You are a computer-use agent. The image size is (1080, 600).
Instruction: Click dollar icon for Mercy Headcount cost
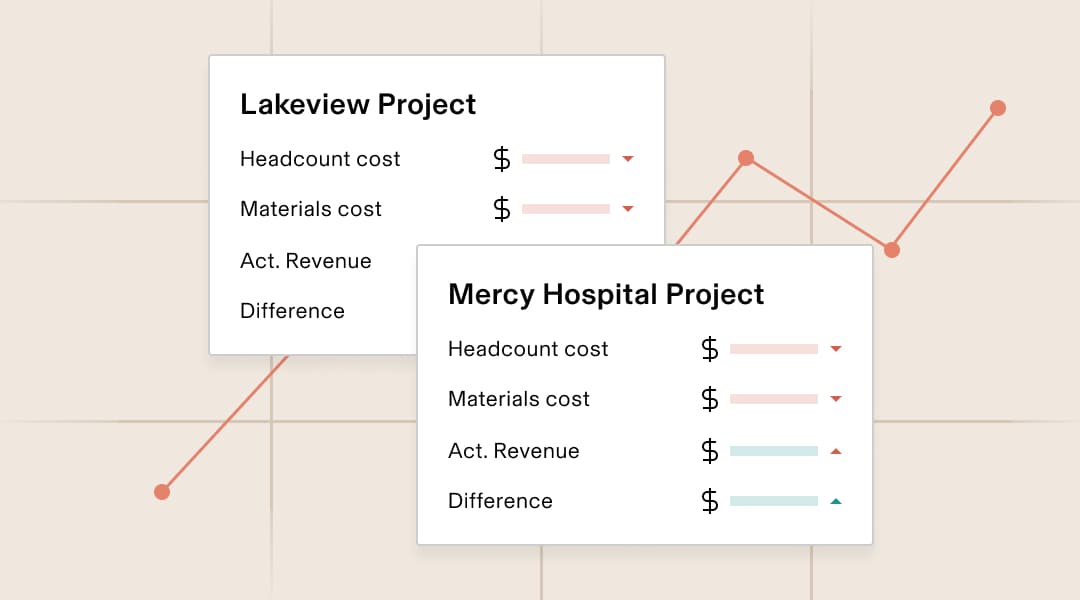pyautogui.click(x=710, y=349)
